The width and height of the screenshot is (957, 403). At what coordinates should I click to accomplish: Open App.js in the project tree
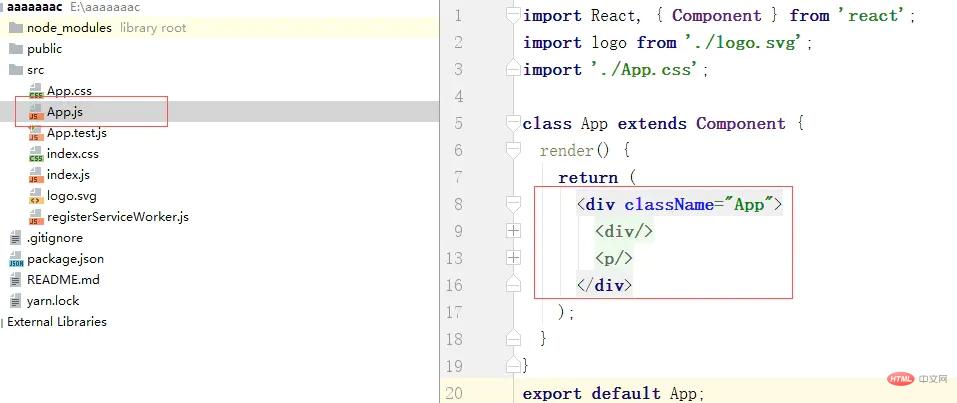pos(65,112)
